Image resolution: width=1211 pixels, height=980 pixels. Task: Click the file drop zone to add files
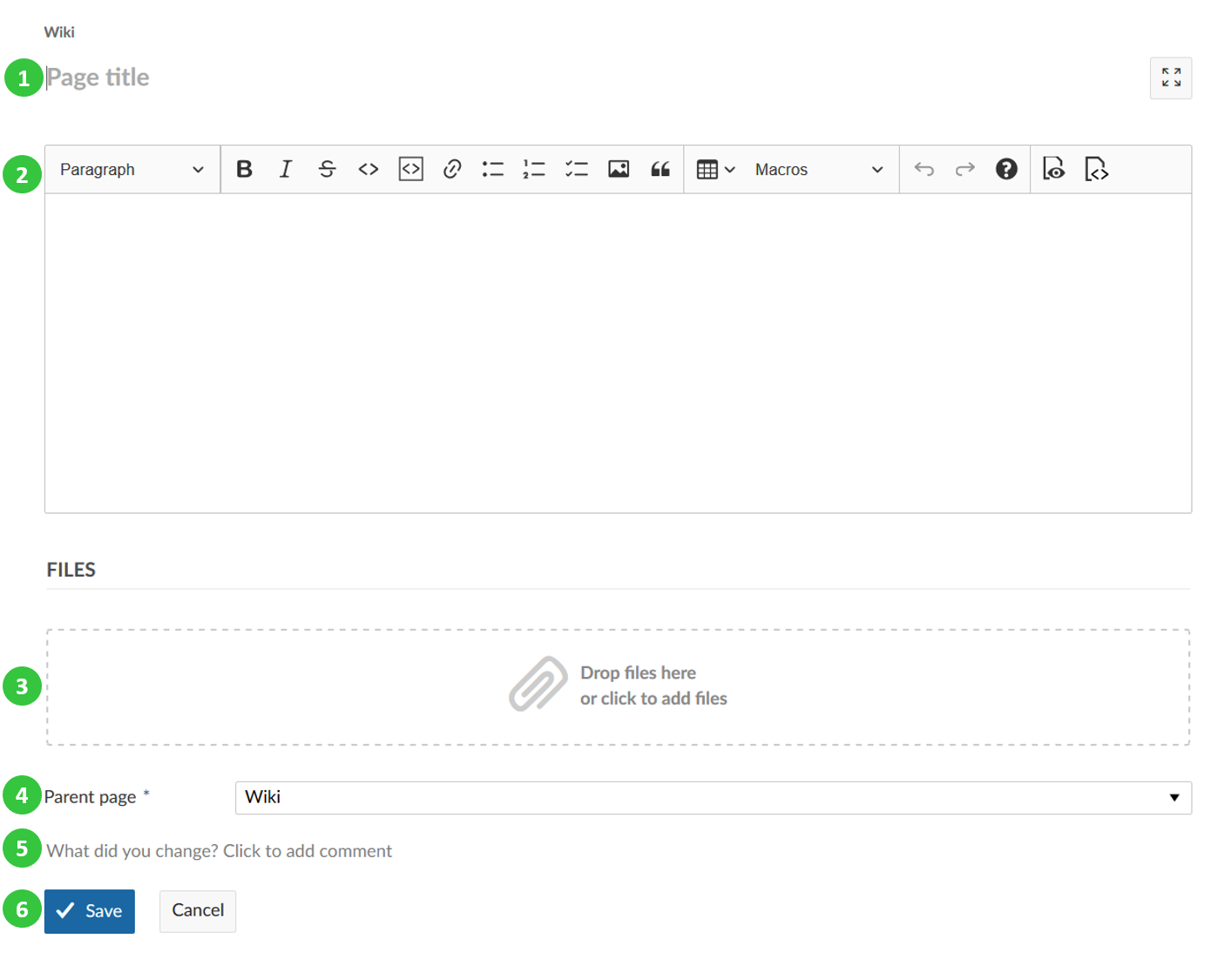pos(618,686)
